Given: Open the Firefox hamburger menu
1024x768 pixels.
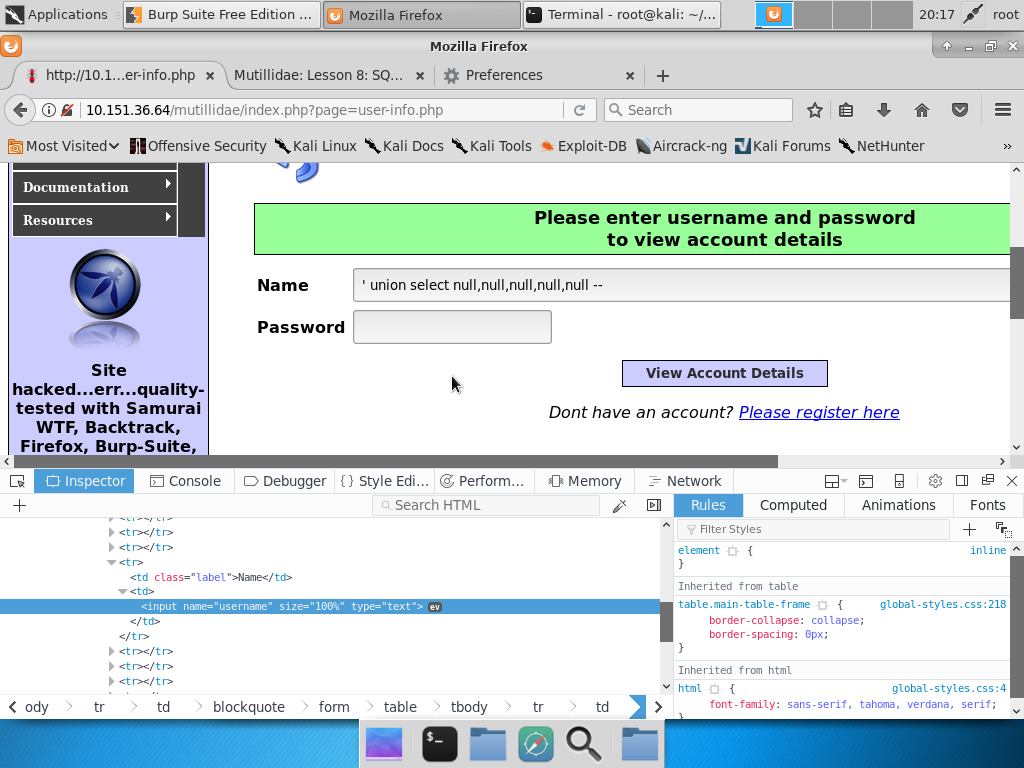Looking at the screenshot, I should [1002, 110].
